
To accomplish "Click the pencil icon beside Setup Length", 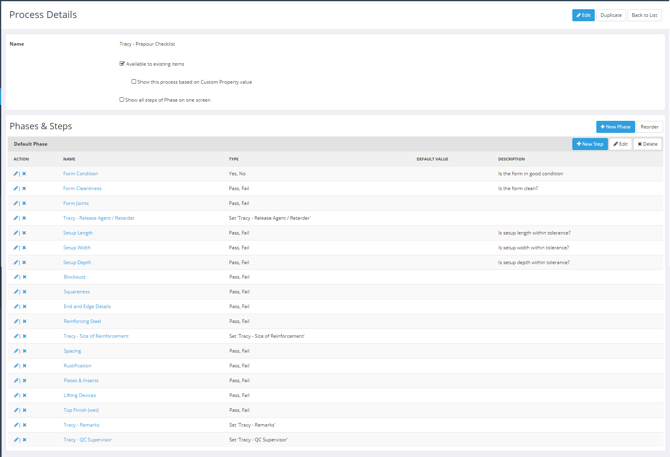I will (16, 233).
